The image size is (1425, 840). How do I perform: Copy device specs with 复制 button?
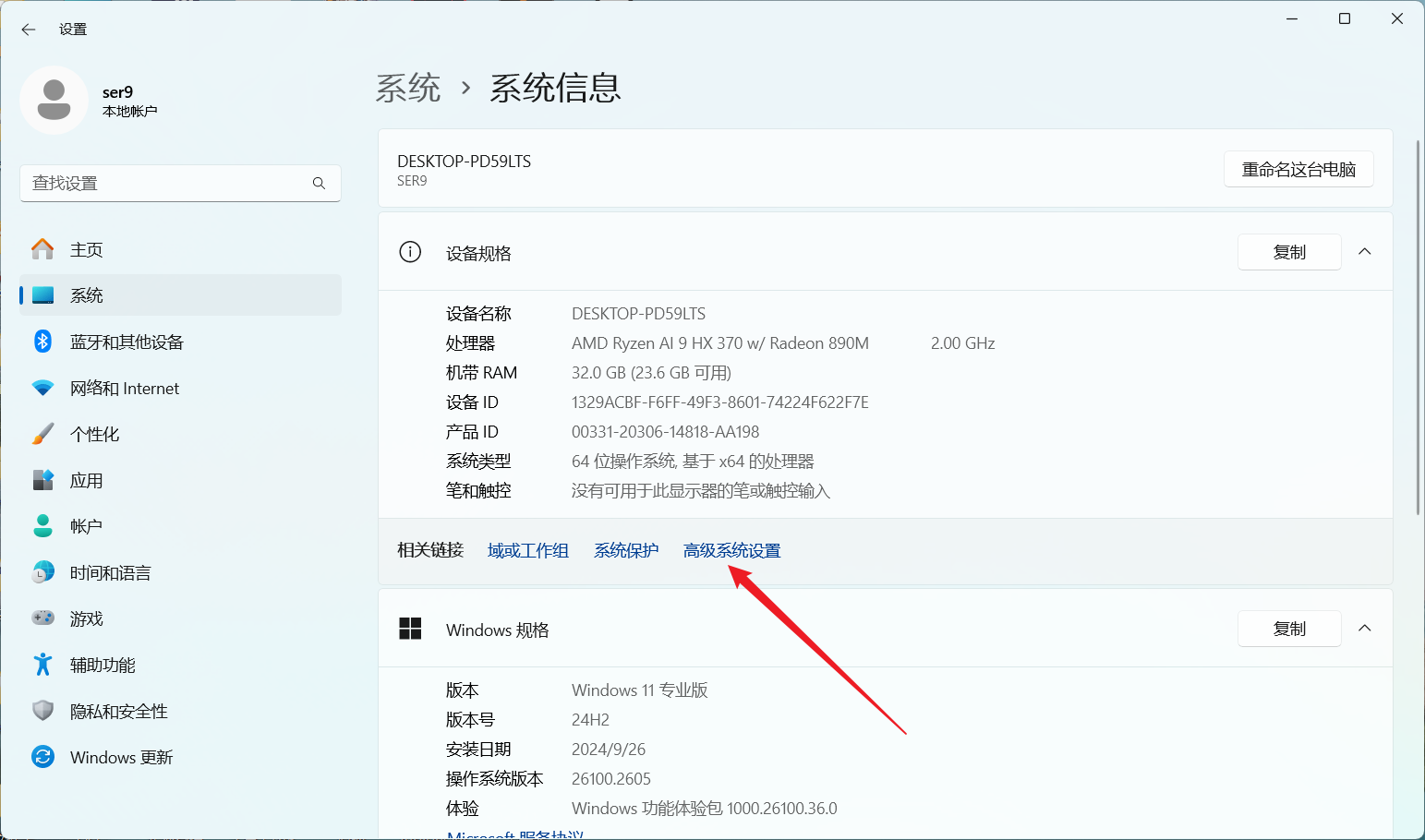[1289, 252]
